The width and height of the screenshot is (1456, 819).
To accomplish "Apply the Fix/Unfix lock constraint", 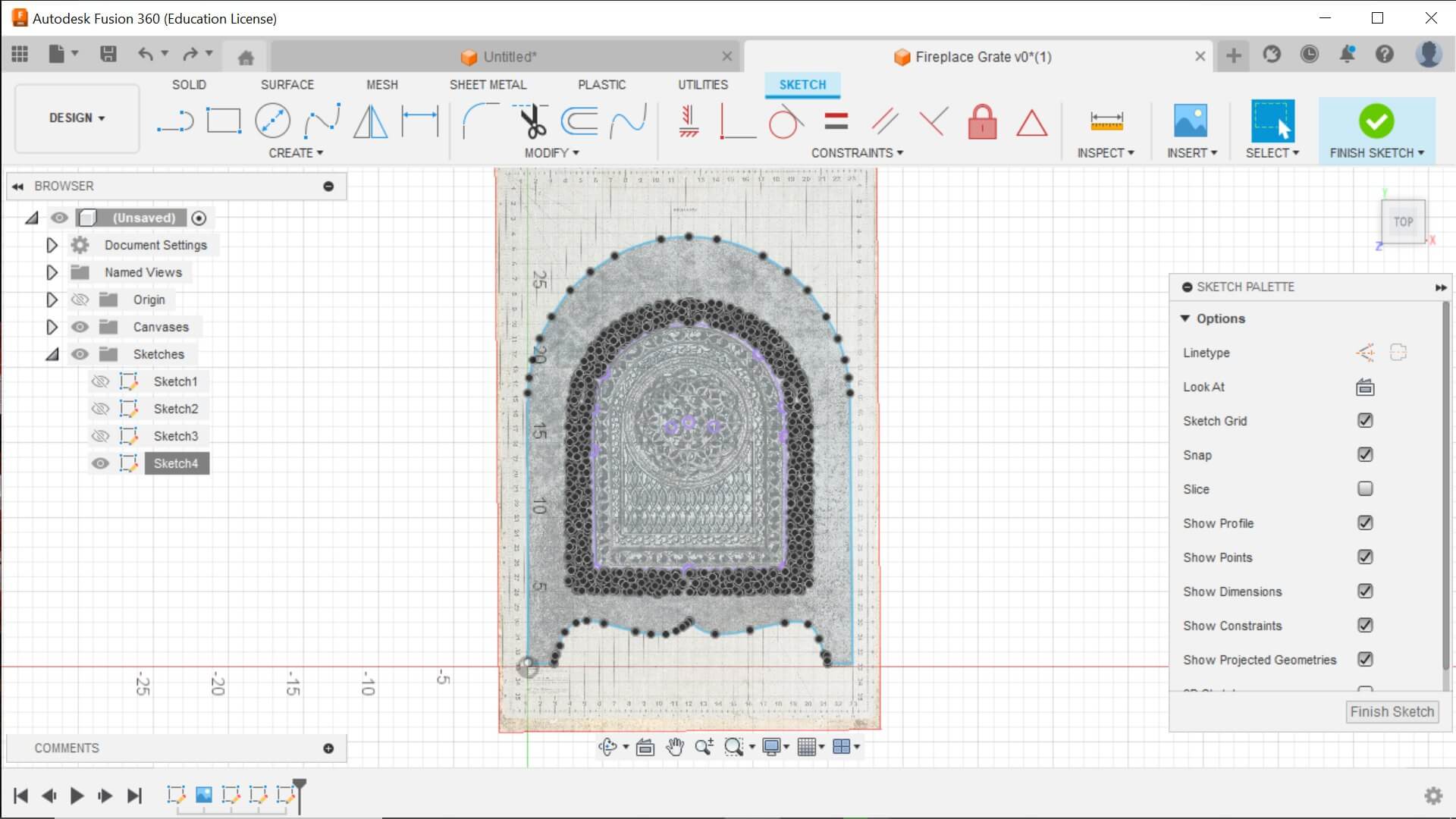I will pos(982,121).
